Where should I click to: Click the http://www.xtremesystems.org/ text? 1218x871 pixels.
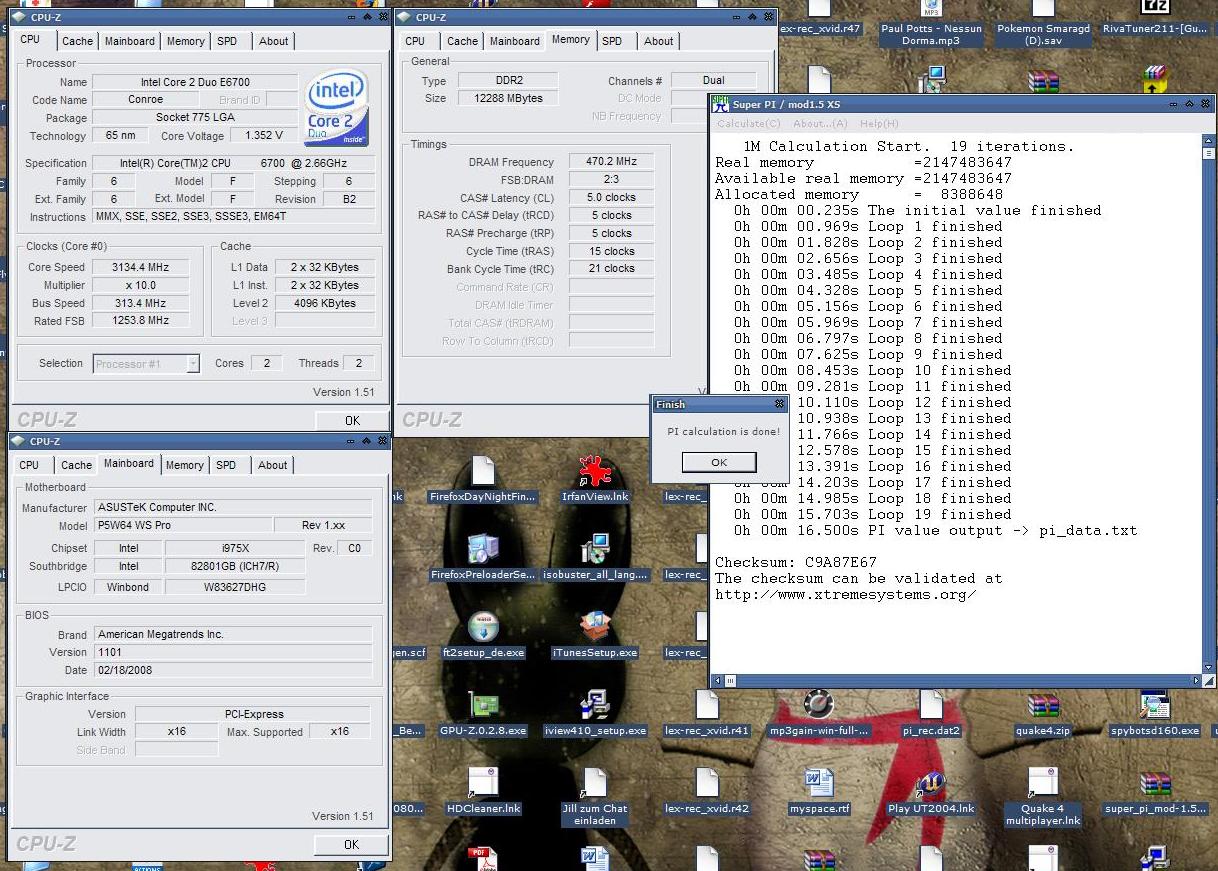coord(845,594)
